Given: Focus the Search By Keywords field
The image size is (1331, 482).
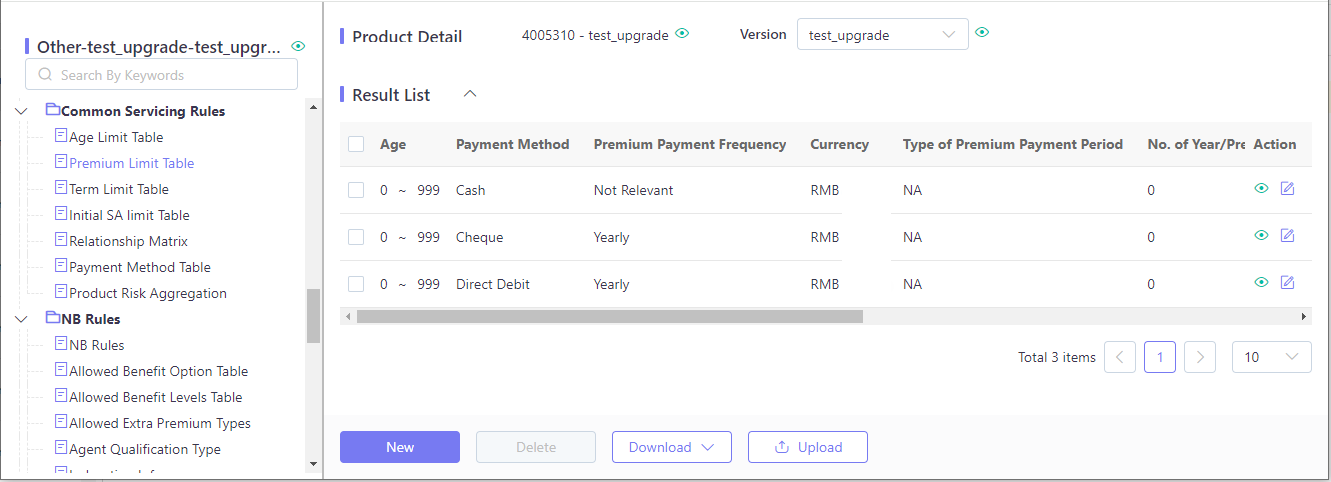Looking at the screenshot, I should pyautogui.click(x=161, y=75).
